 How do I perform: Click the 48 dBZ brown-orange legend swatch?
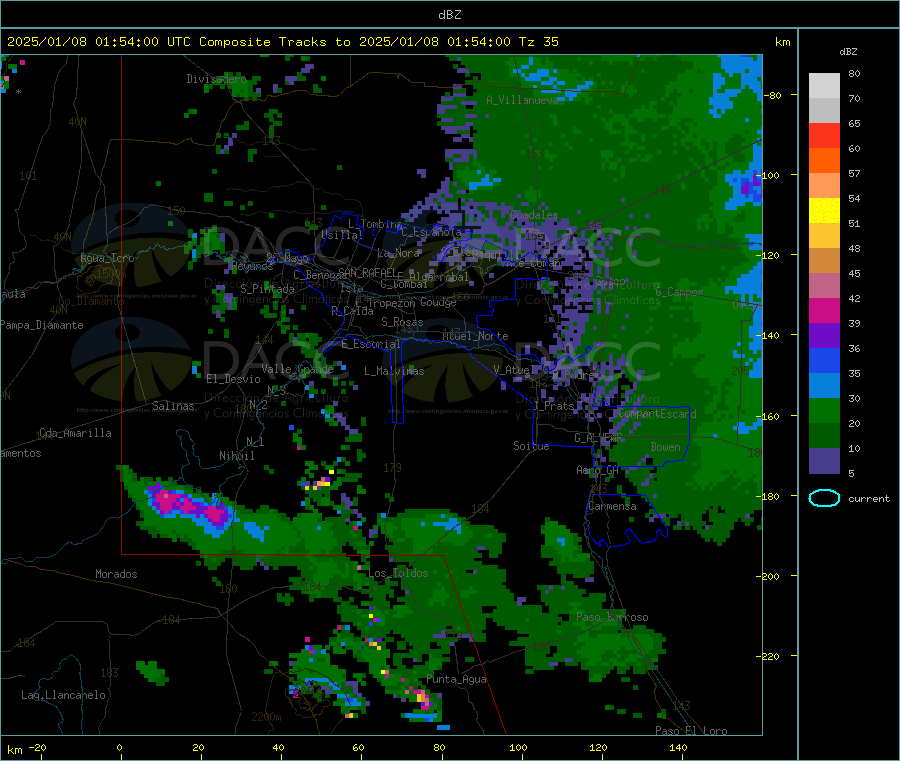point(824,261)
